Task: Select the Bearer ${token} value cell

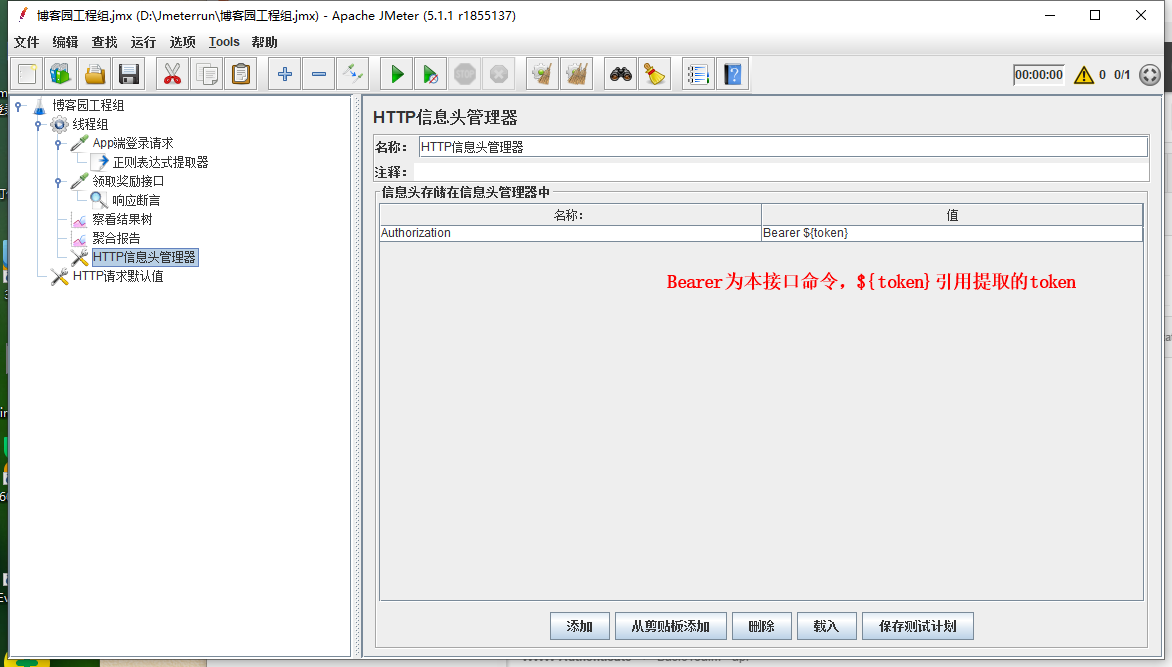Action: coord(952,233)
